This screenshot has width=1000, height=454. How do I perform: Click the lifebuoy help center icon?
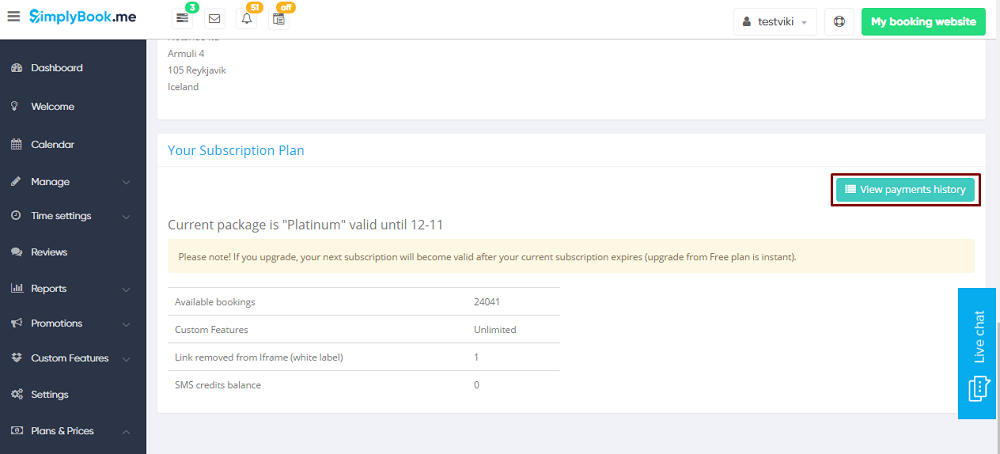[x=839, y=21]
